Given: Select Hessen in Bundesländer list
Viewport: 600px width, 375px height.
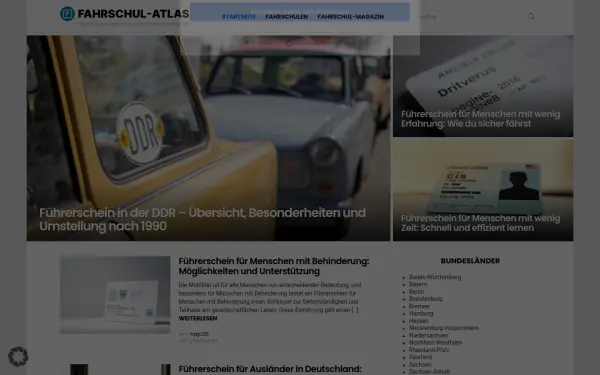Looking at the screenshot, I should point(419,321).
